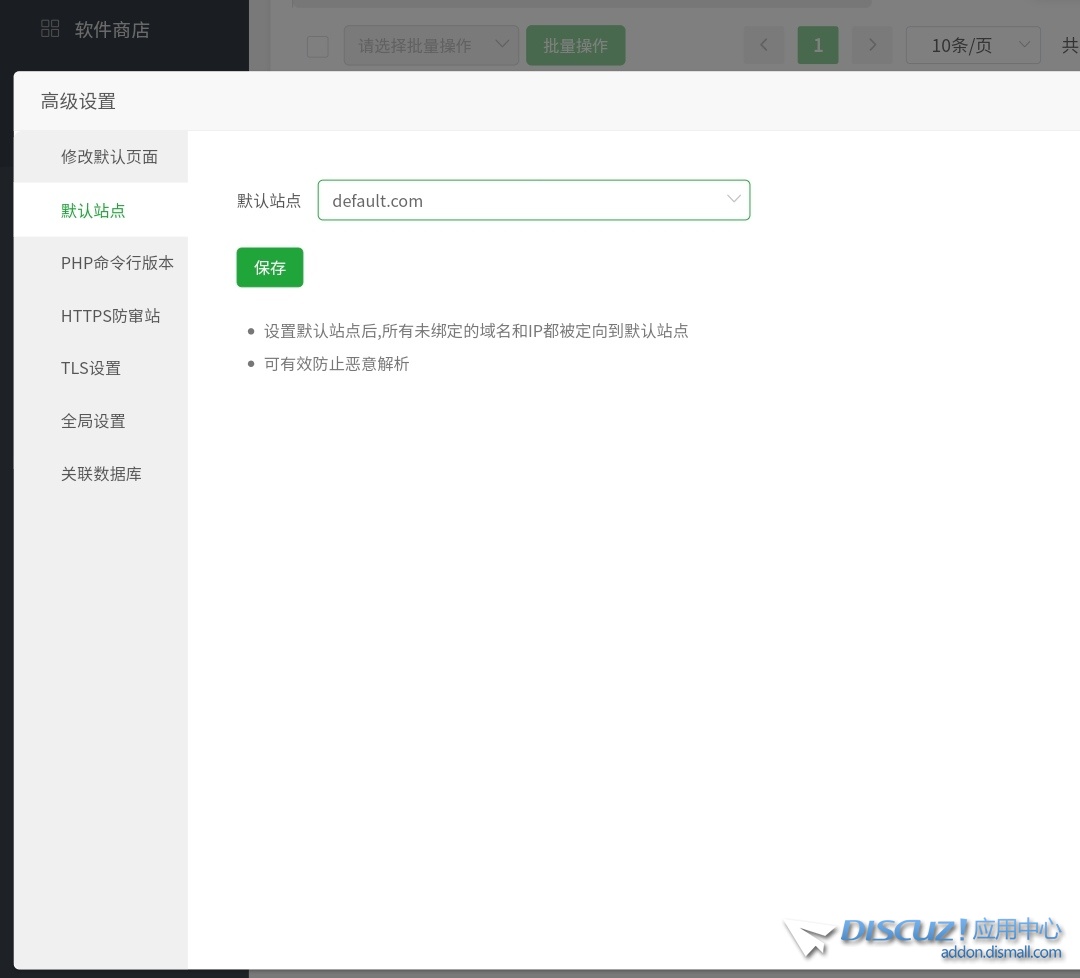Screen dimensions: 1080x978
Task: Open the 软件商店 sidebar item
Action: pos(112,30)
